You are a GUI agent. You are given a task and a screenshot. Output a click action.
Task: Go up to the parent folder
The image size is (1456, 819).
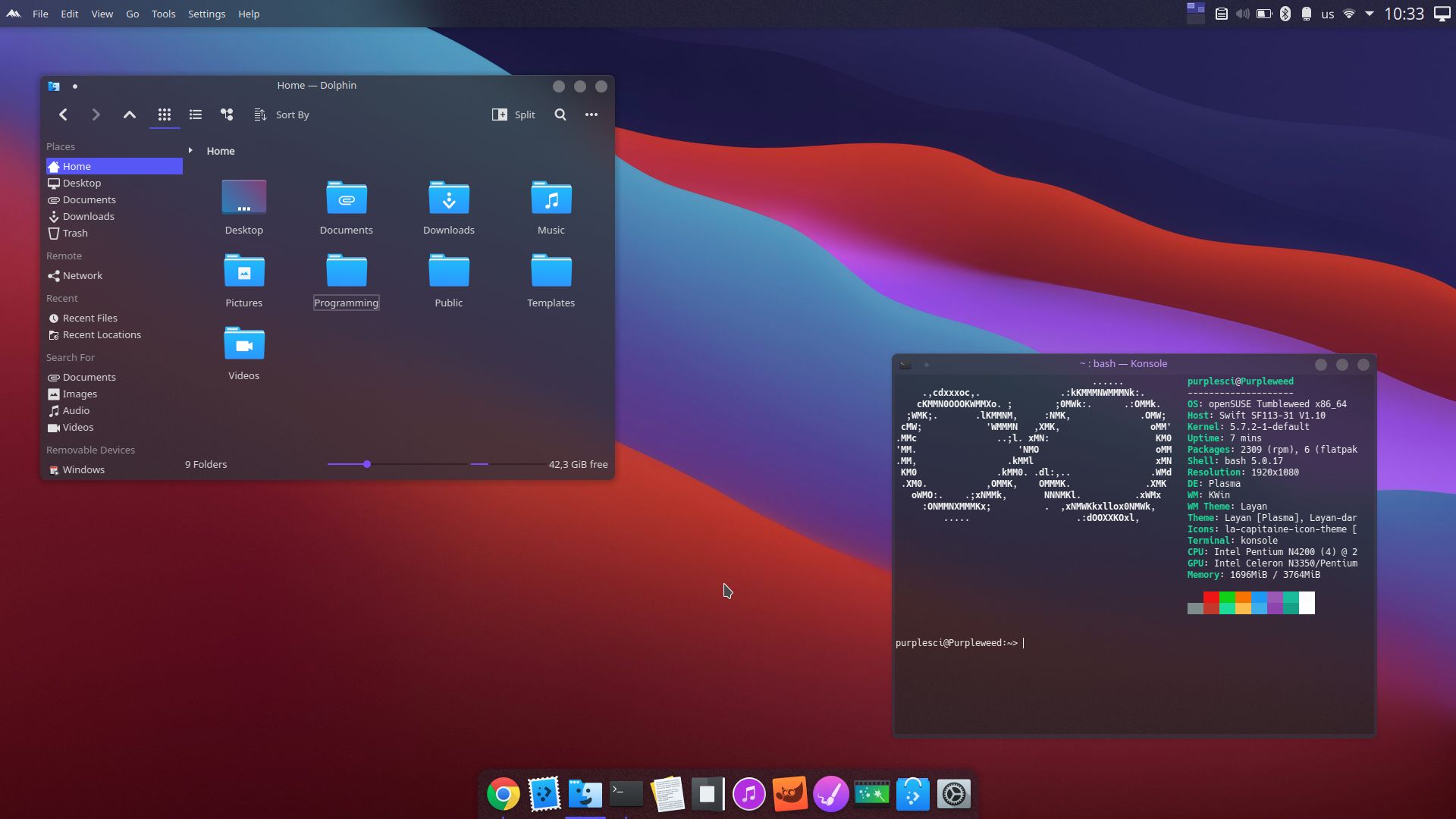pos(130,115)
